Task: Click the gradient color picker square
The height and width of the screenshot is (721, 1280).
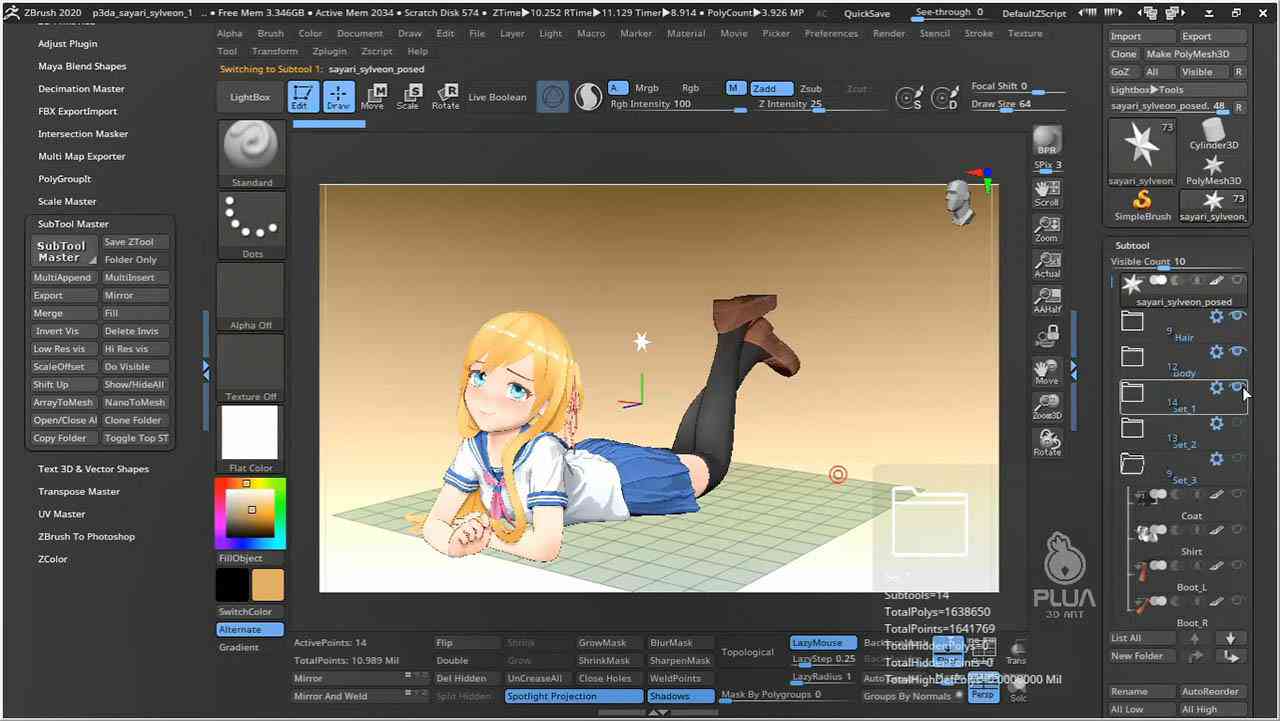Action: tap(251, 513)
